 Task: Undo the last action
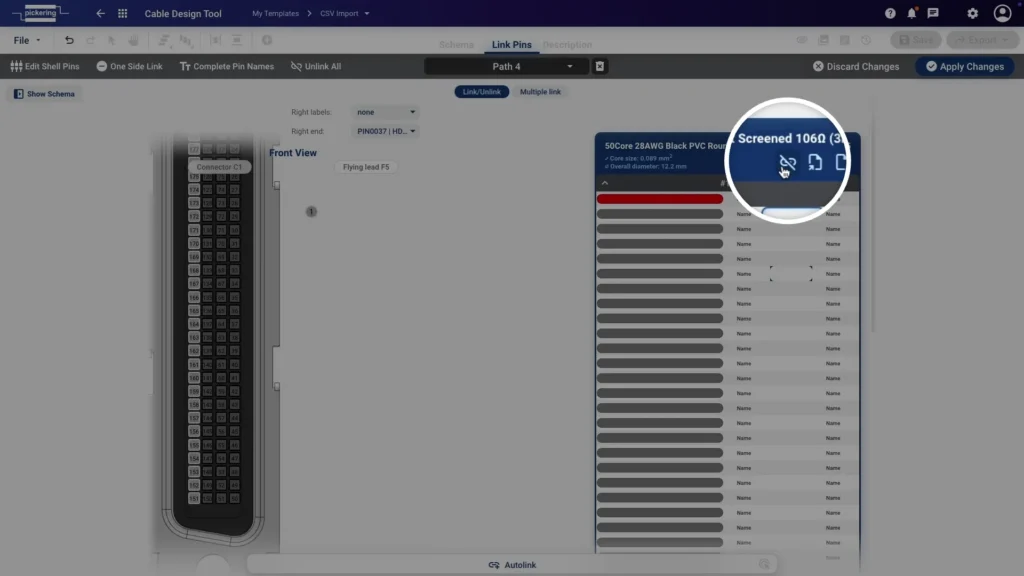[69, 40]
